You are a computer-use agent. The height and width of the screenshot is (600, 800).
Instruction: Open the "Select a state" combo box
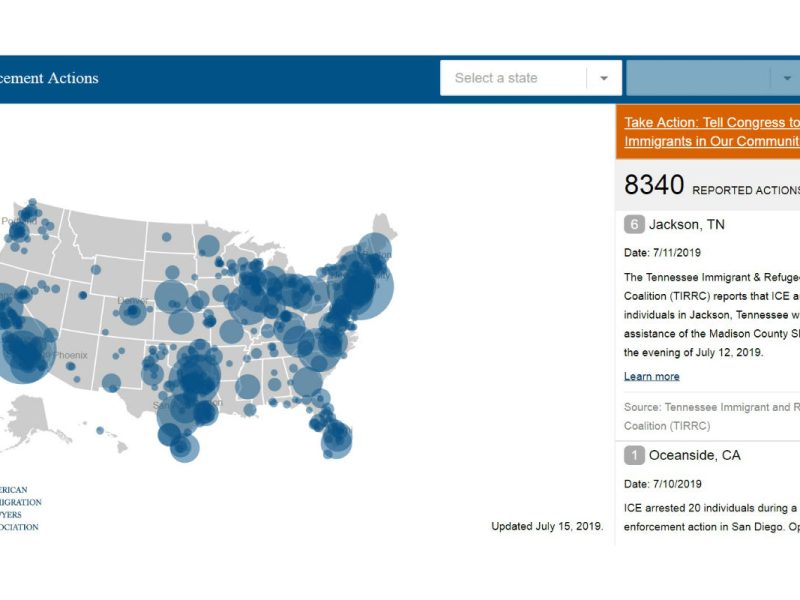pyautogui.click(x=513, y=78)
